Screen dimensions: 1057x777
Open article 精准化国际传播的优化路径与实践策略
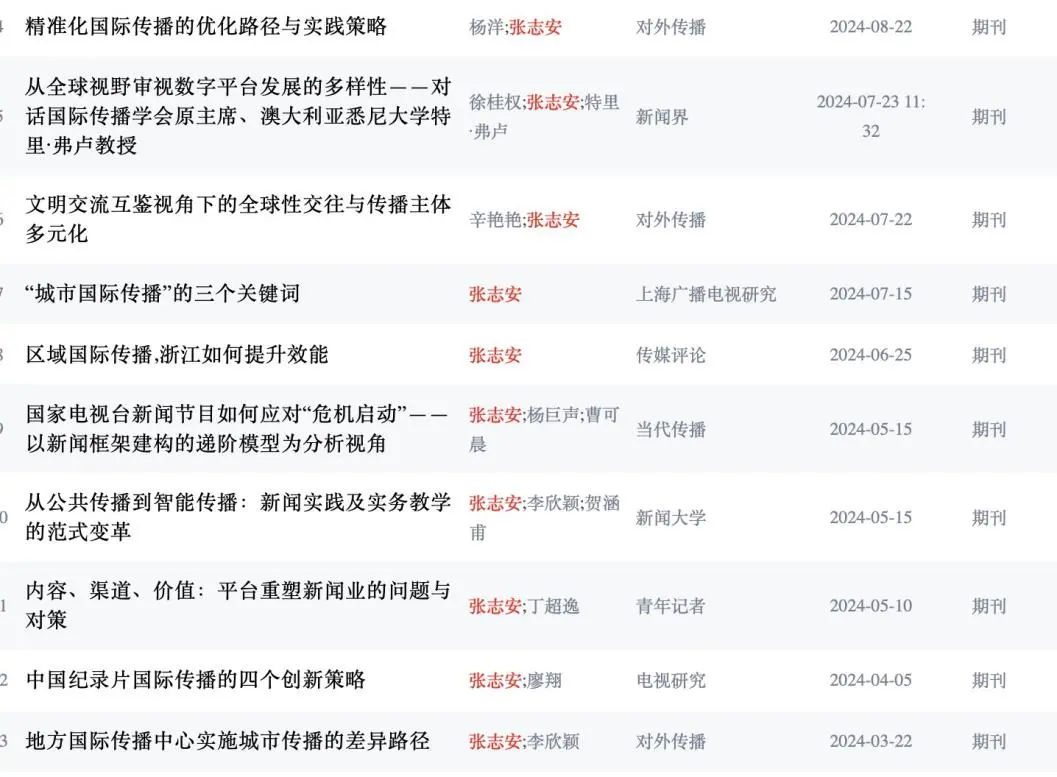pyautogui.click(x=206, y=26)
